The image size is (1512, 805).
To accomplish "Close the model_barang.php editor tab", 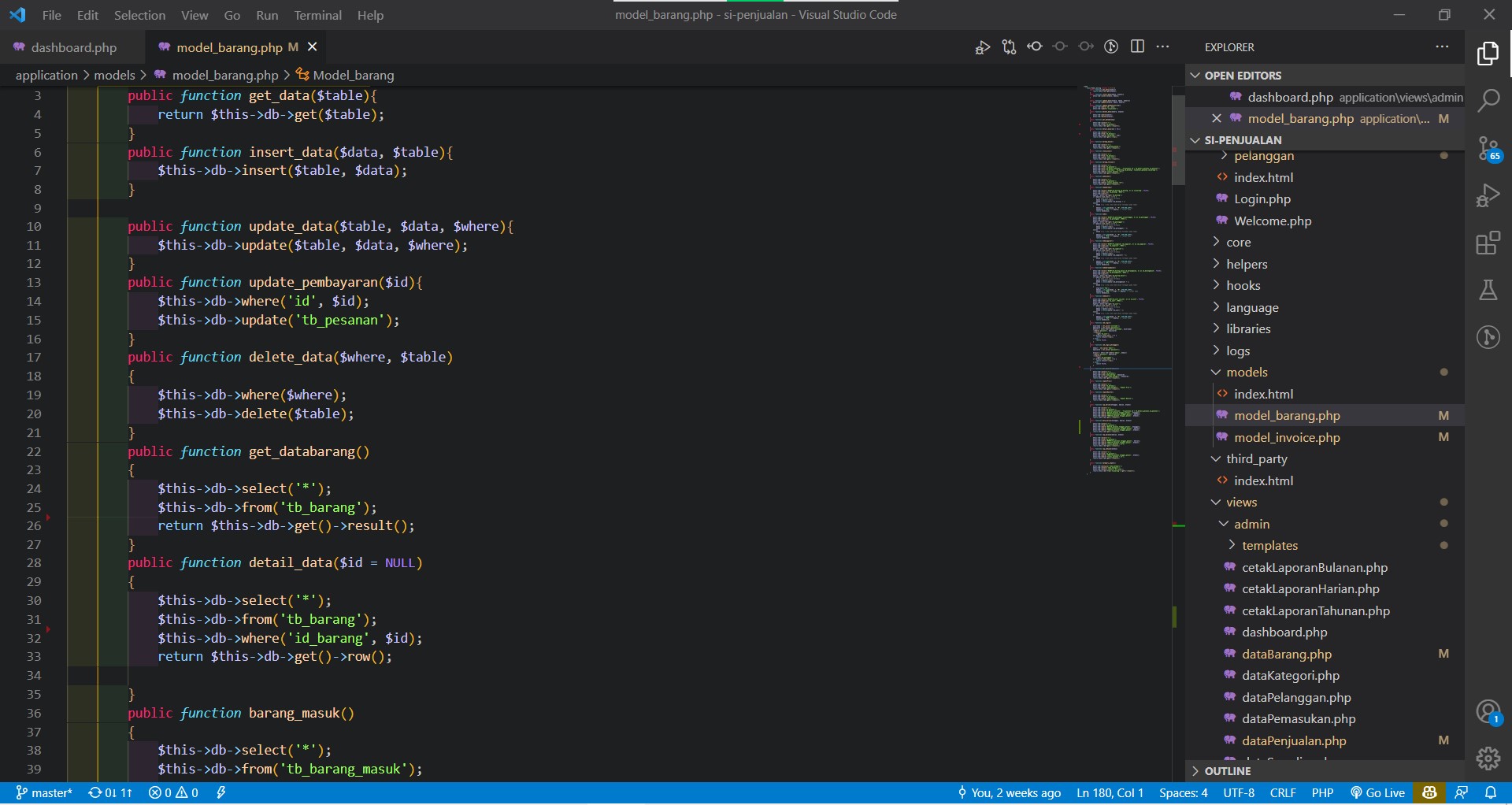I will pyautogui.click(x=313, y=47).
